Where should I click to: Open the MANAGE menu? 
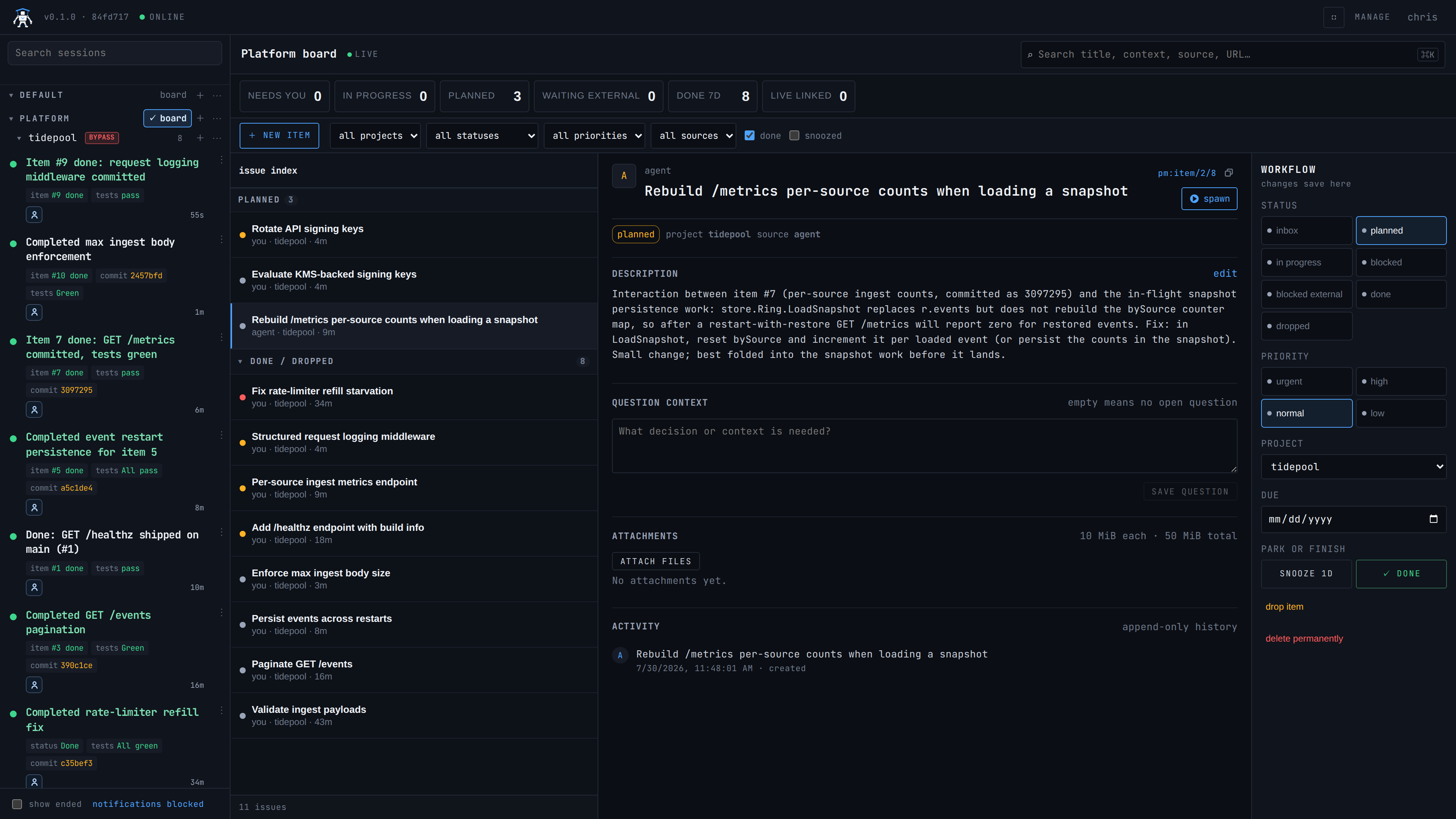click(1372, 17)
